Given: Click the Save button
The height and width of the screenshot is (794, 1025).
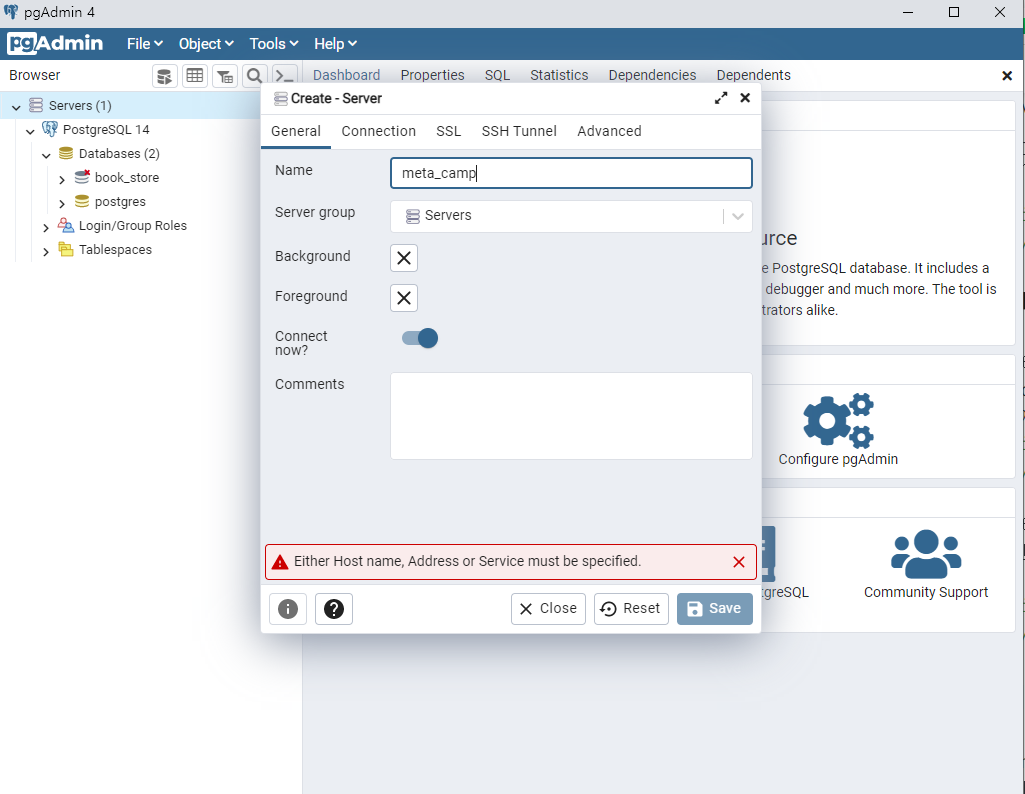Looking at the screenshot, I should pos(714,609).
